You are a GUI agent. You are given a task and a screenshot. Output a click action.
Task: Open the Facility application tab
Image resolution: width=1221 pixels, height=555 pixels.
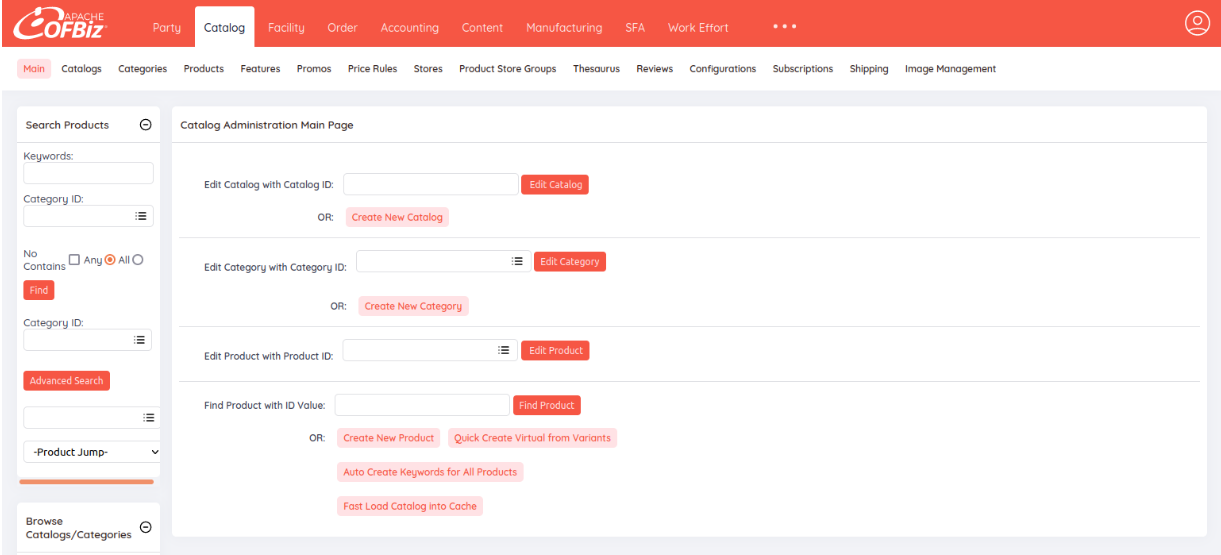pyautogui.click(x=286, y=28)
